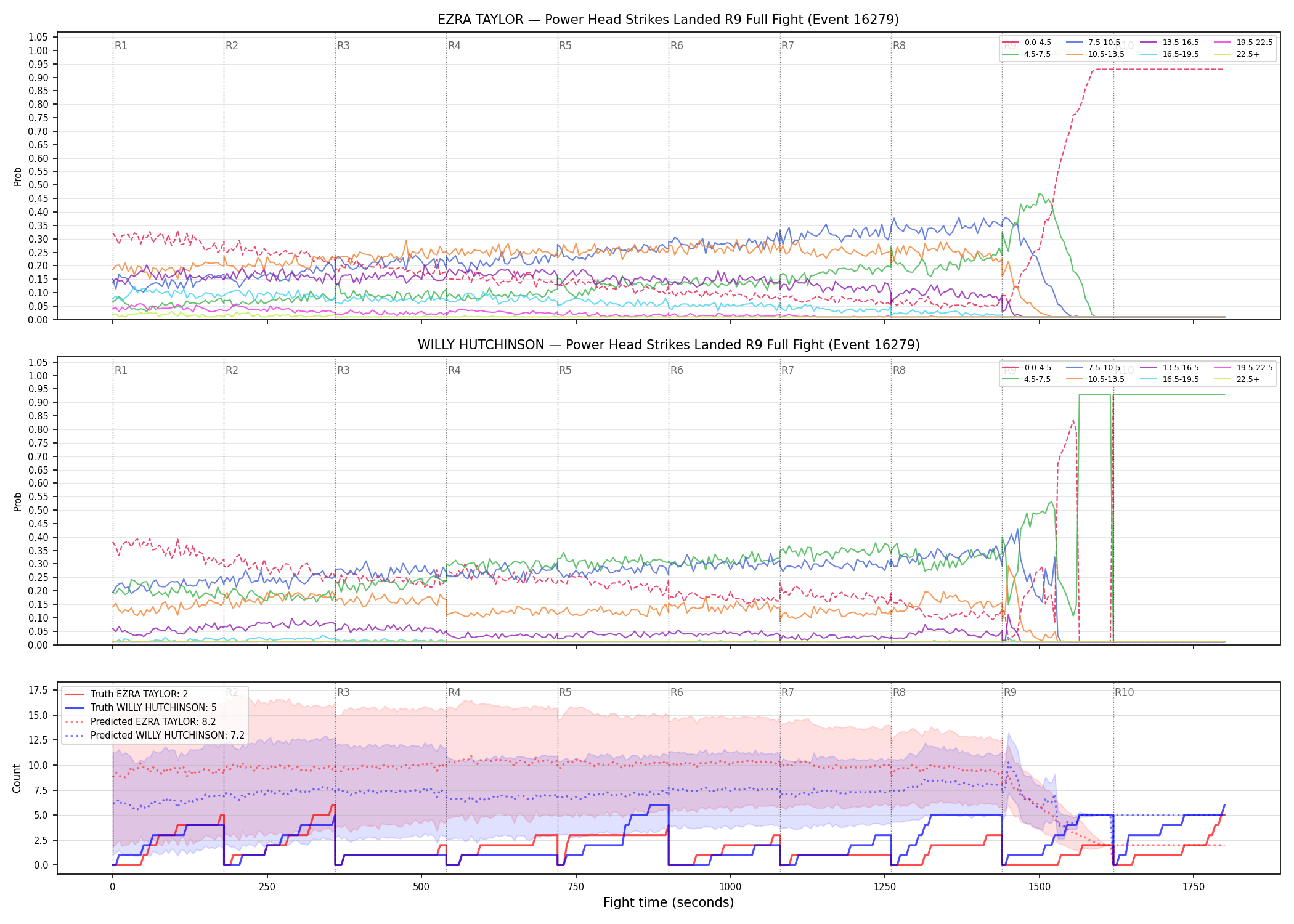Select the R9 label in the bottom count chart
Image resolution: width=1294 pixels, height=924 pixels.
click(x=1010, y=692)
